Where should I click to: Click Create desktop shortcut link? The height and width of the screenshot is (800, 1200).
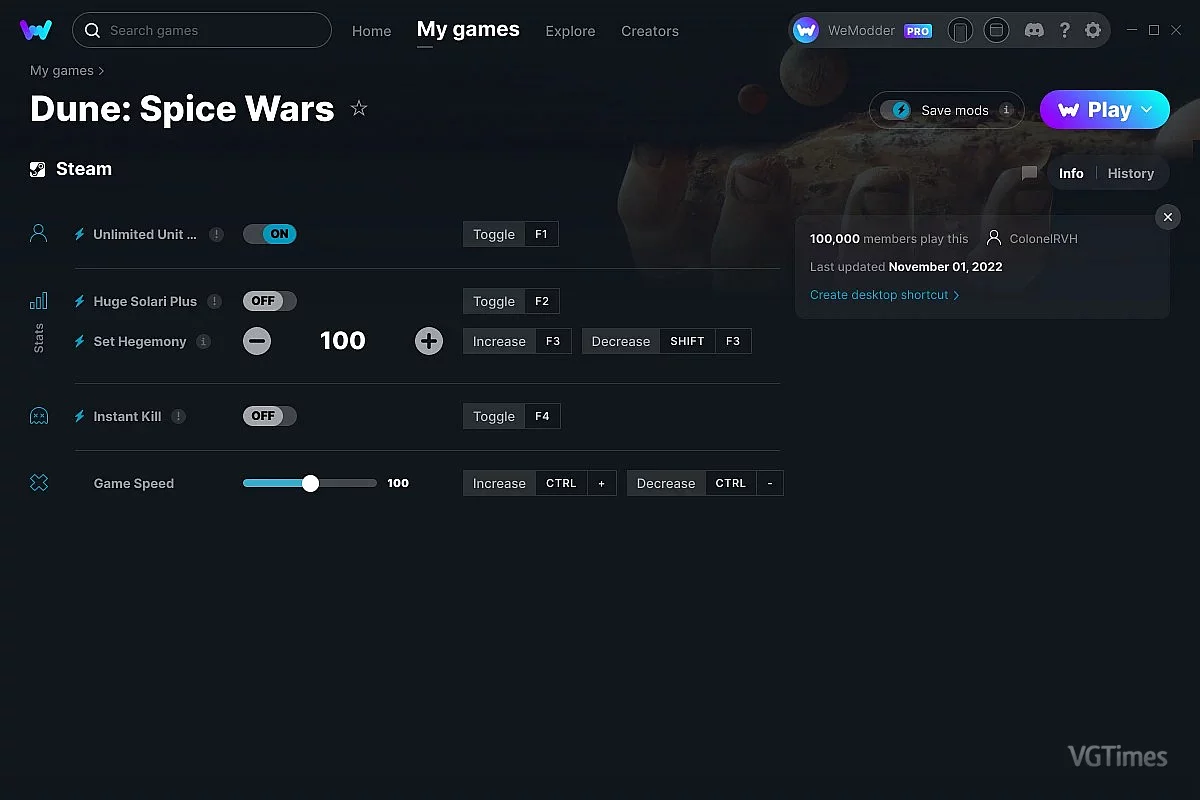[884, 295]
